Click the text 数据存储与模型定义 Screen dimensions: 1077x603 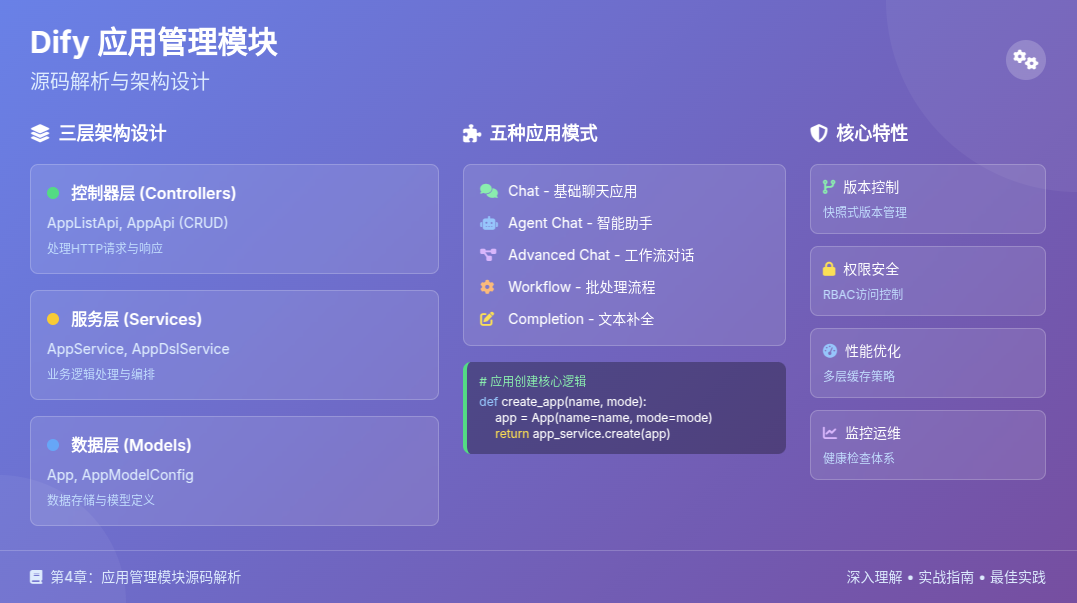(101, 500)
